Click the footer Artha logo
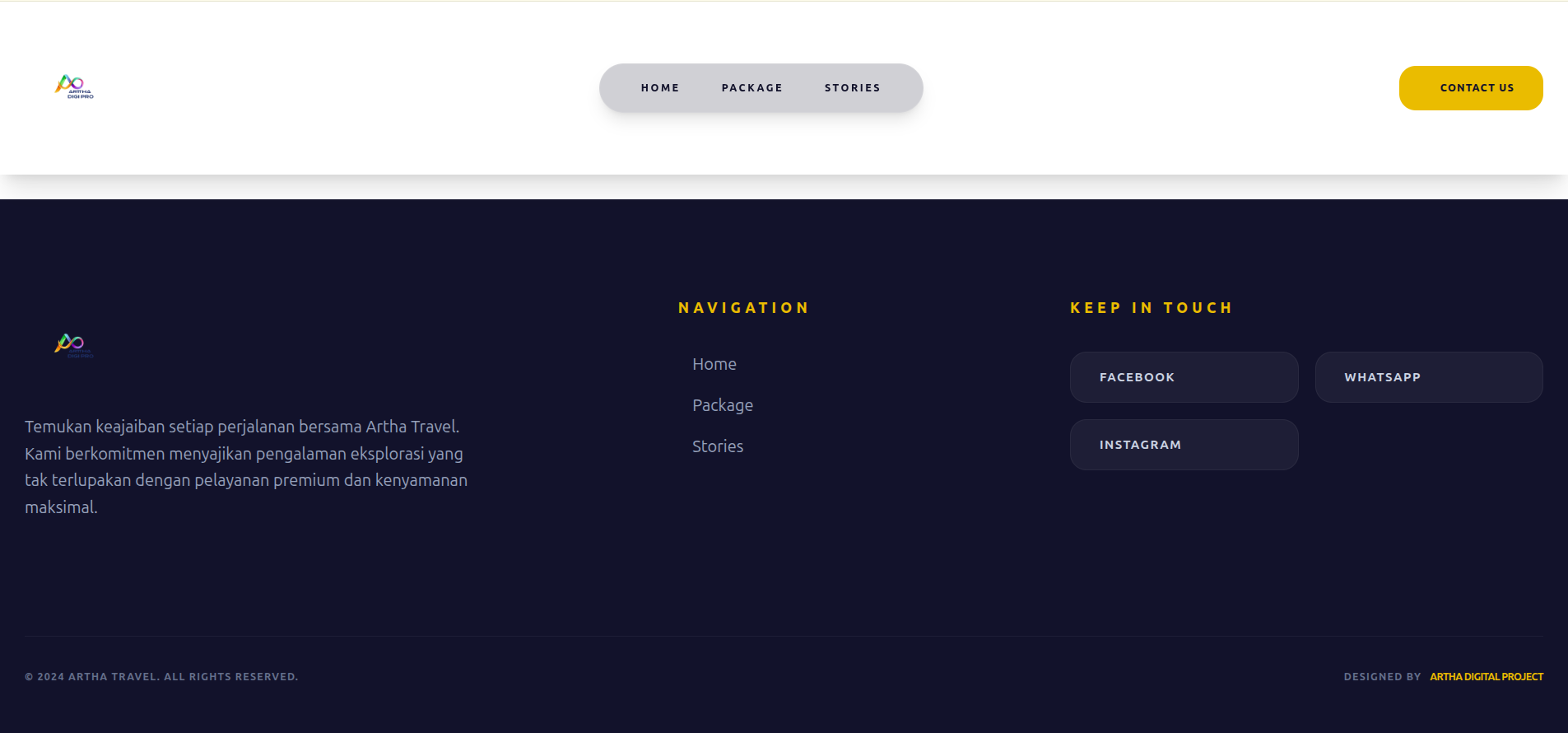The height and width of the screenshot is (733, 1568). pyautogui.click(x=74, y=344)
